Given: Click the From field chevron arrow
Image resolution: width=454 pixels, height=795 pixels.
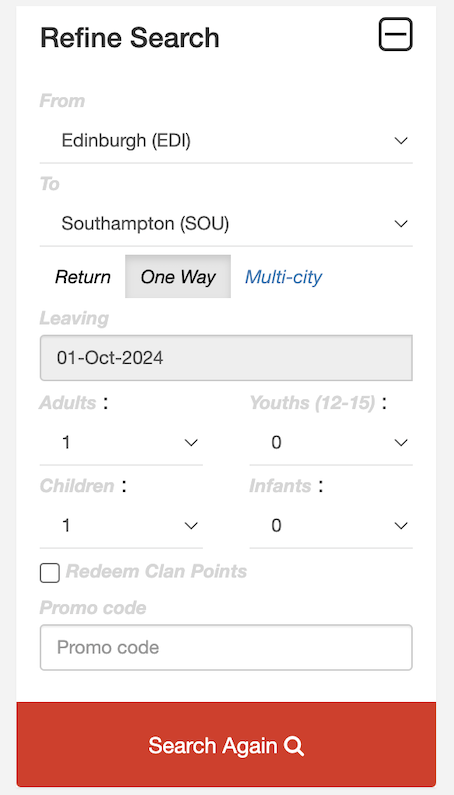Looking at the screenshot, I should tap(401, 140).
